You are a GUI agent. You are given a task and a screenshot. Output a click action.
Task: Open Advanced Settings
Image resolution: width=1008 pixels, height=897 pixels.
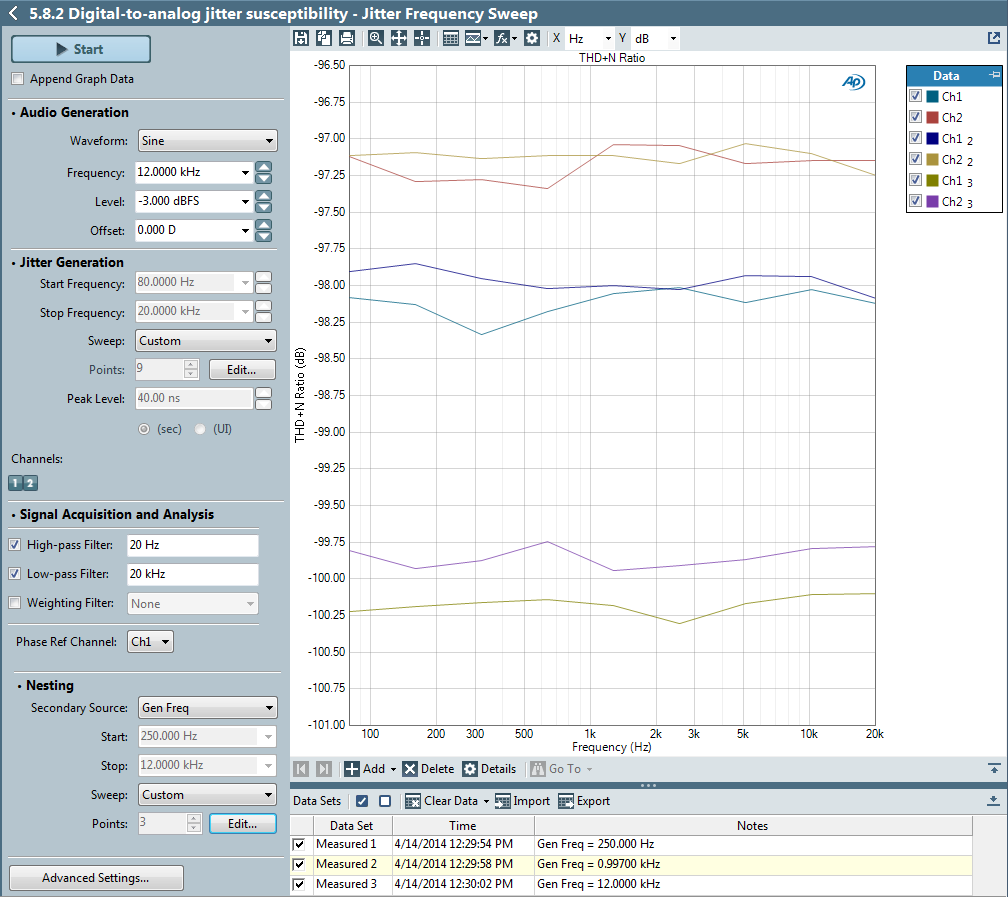tap(96, 878)
